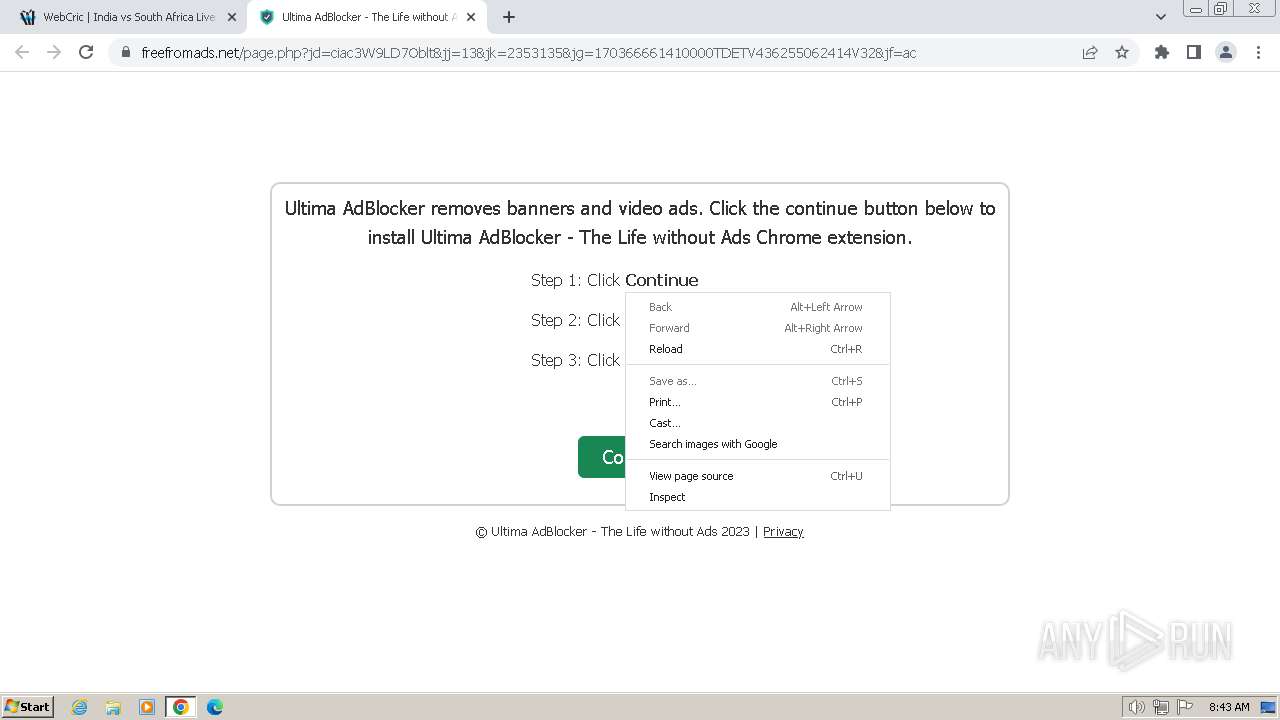Bookmark this page with star icon

click(x=1122, y=52)
